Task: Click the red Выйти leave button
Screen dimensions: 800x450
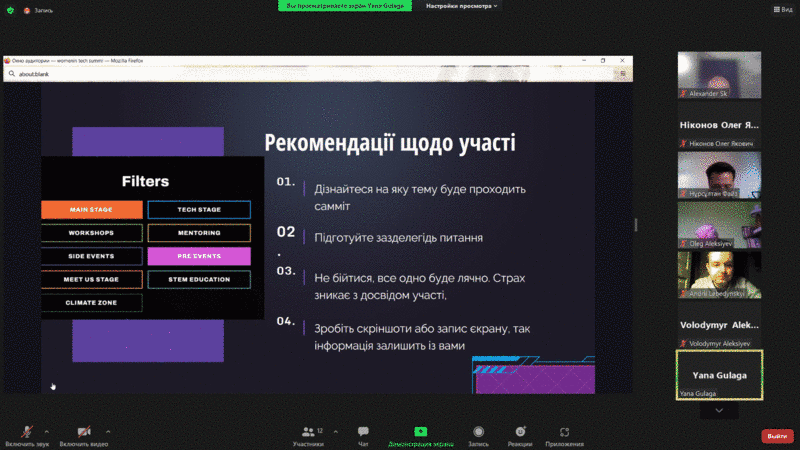Action: pos(776,436)
